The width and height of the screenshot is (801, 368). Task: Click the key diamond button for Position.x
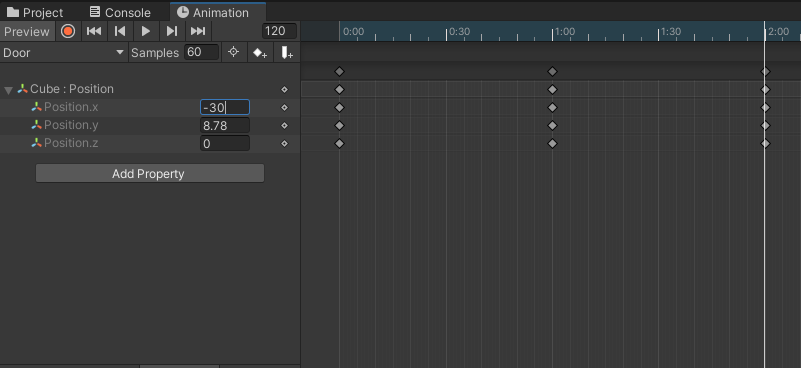285,108
